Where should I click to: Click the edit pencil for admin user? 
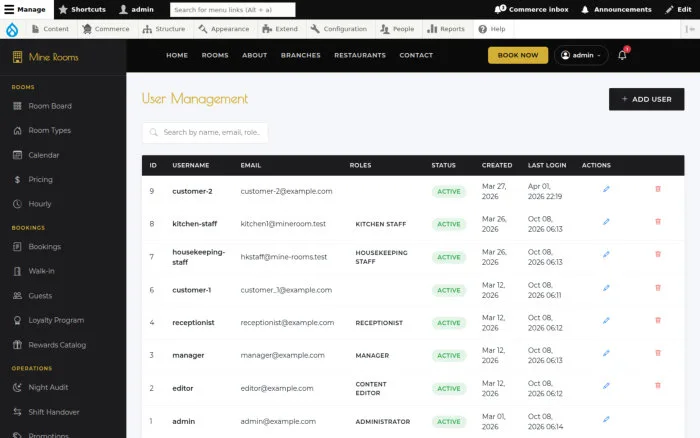[606, 419]
